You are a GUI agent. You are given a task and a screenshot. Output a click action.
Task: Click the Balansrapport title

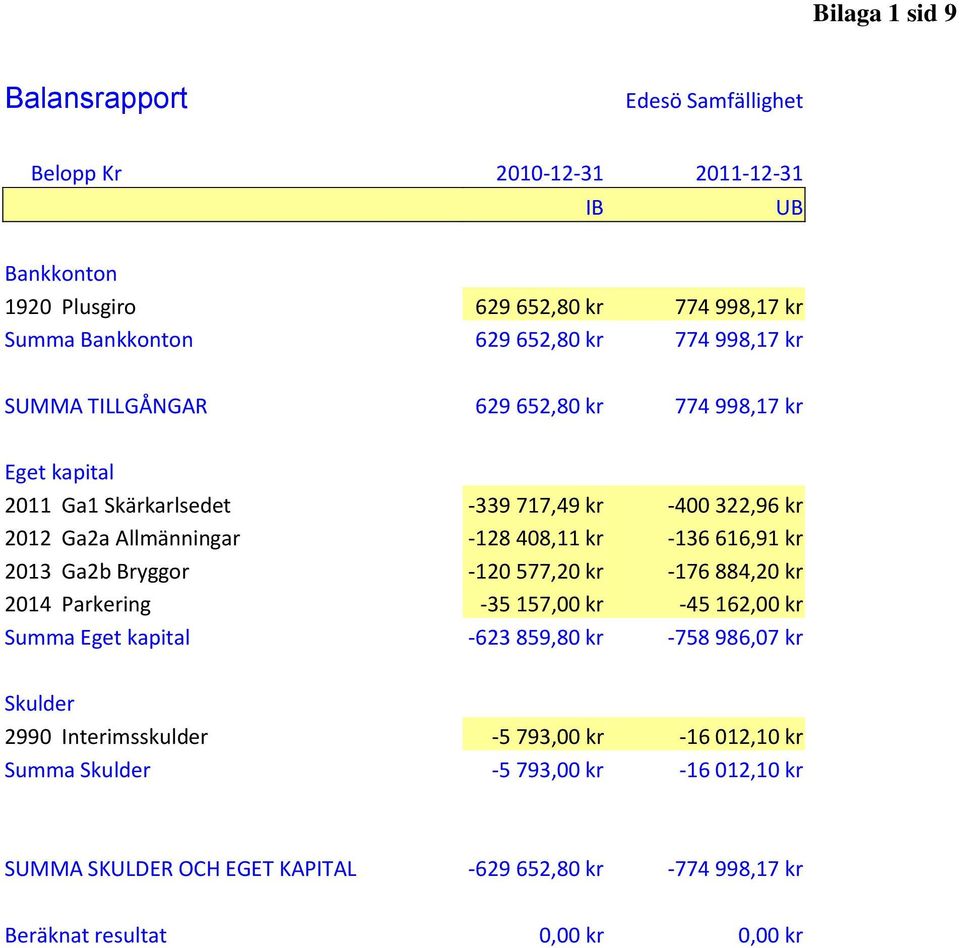pos(96,99)
